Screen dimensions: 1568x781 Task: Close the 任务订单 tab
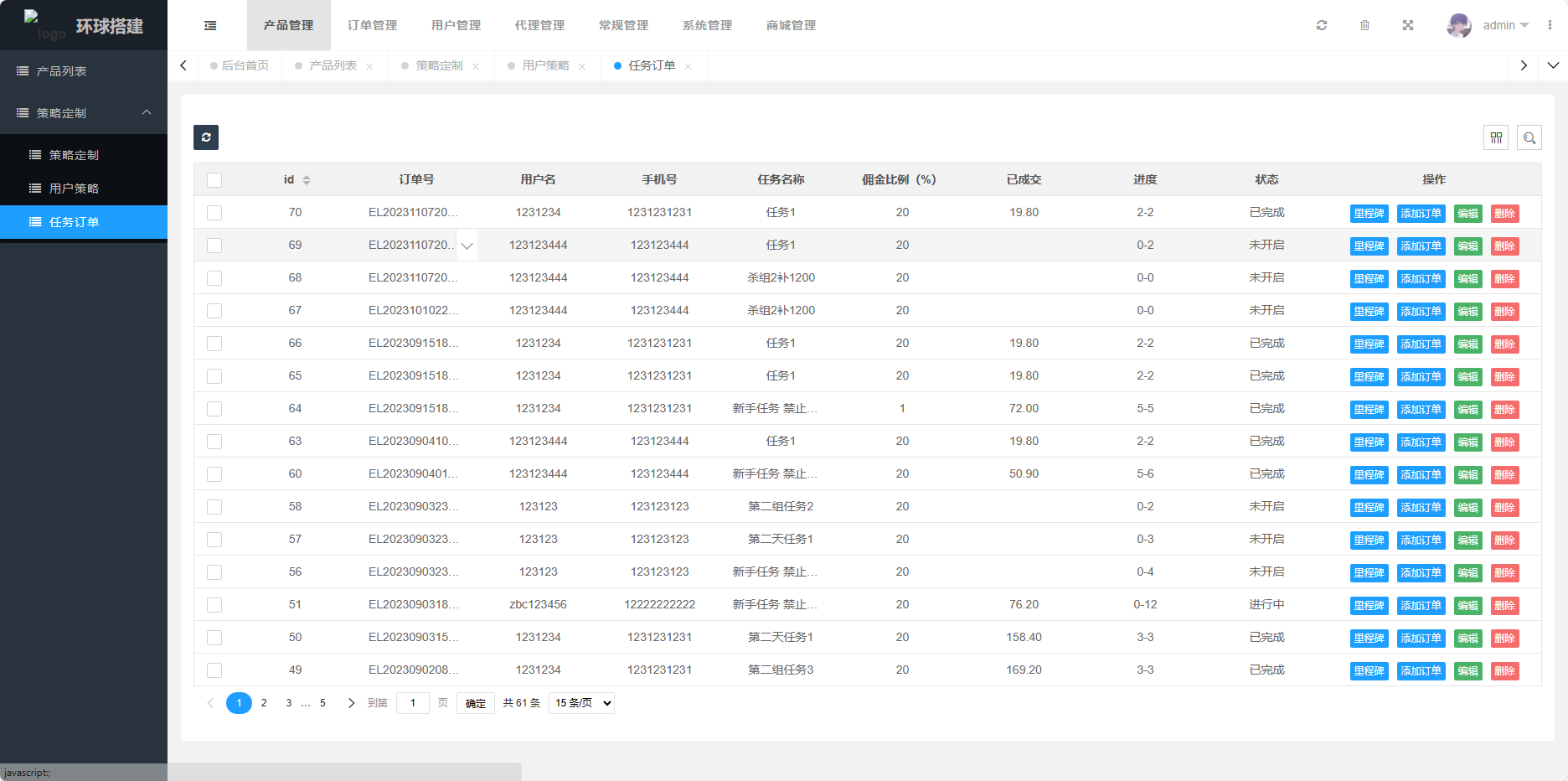coord(689,66)
